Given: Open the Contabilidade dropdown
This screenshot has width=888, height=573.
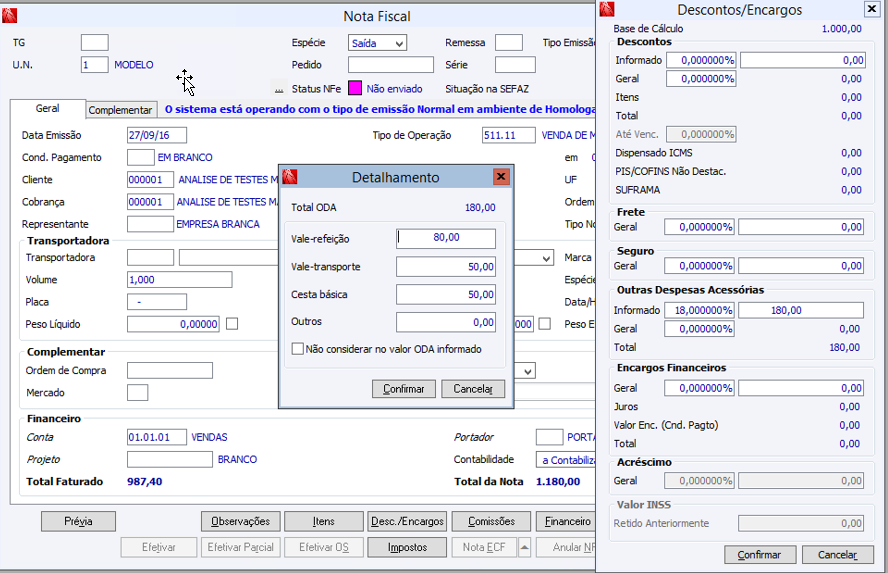Looking at the screenshot, I should 565,460.
